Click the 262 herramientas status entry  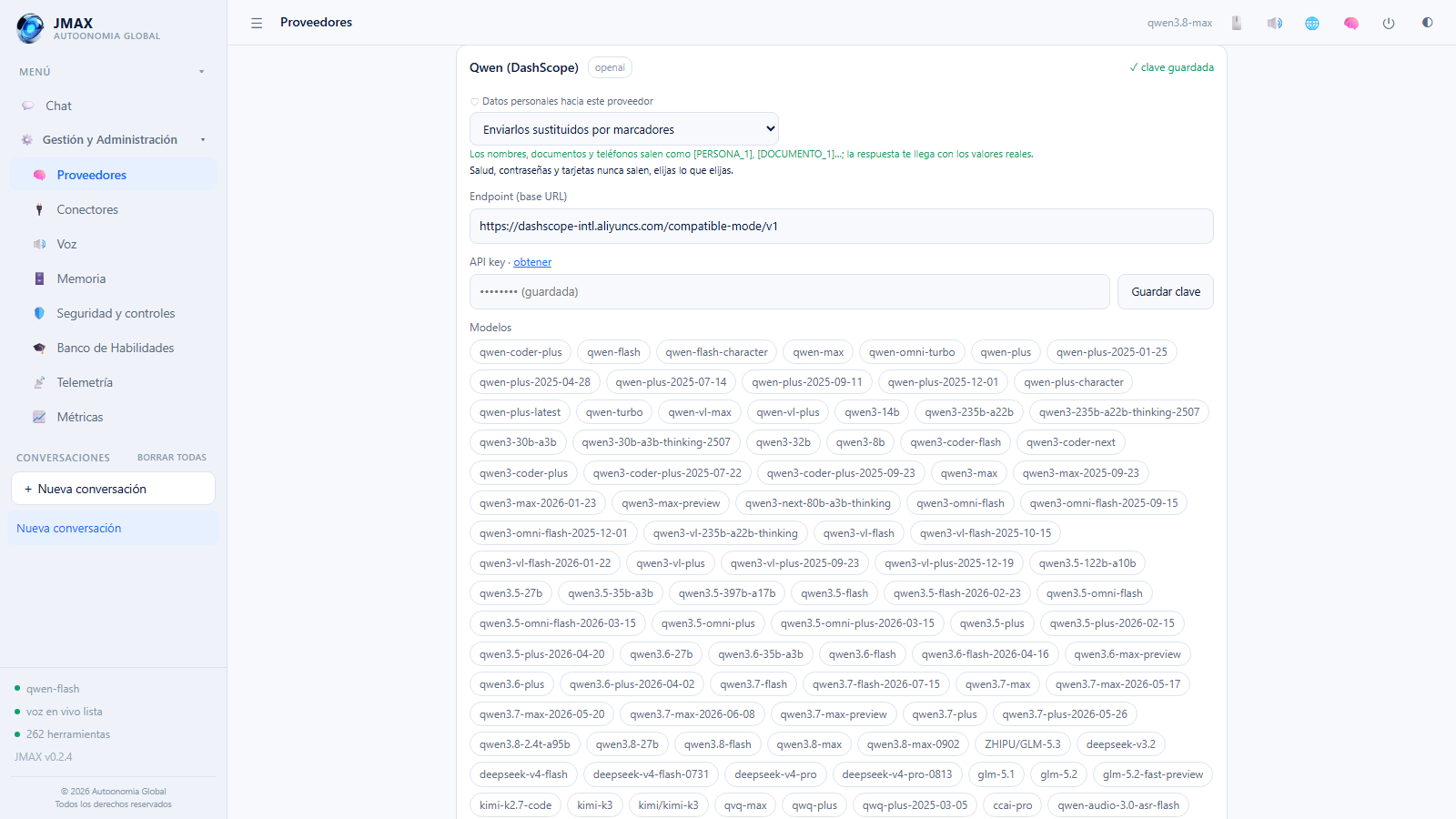pos(67,734)
